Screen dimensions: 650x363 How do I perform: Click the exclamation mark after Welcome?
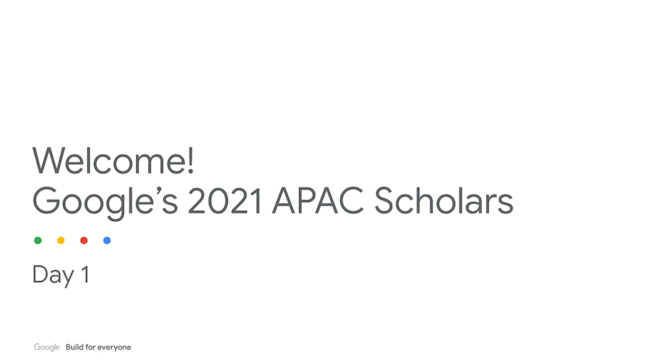click(x=191, y=160)
